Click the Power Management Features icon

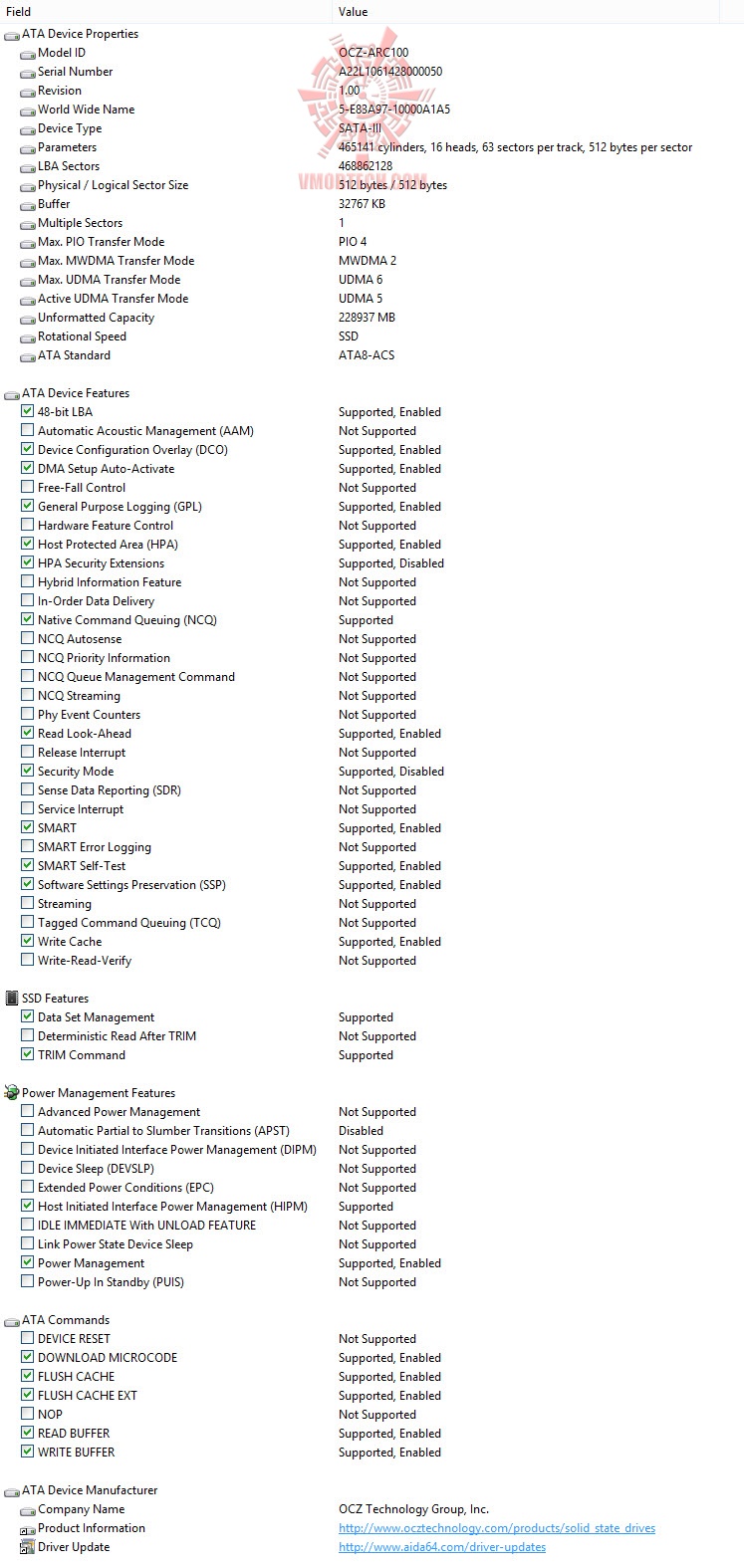coord(12,1093)
